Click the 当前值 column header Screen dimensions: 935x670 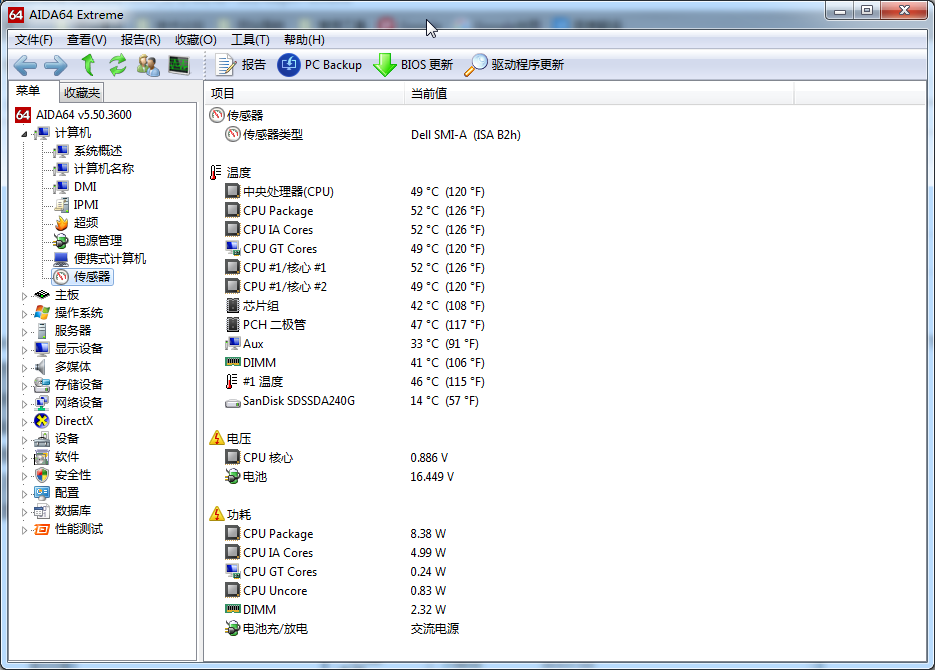599,94
